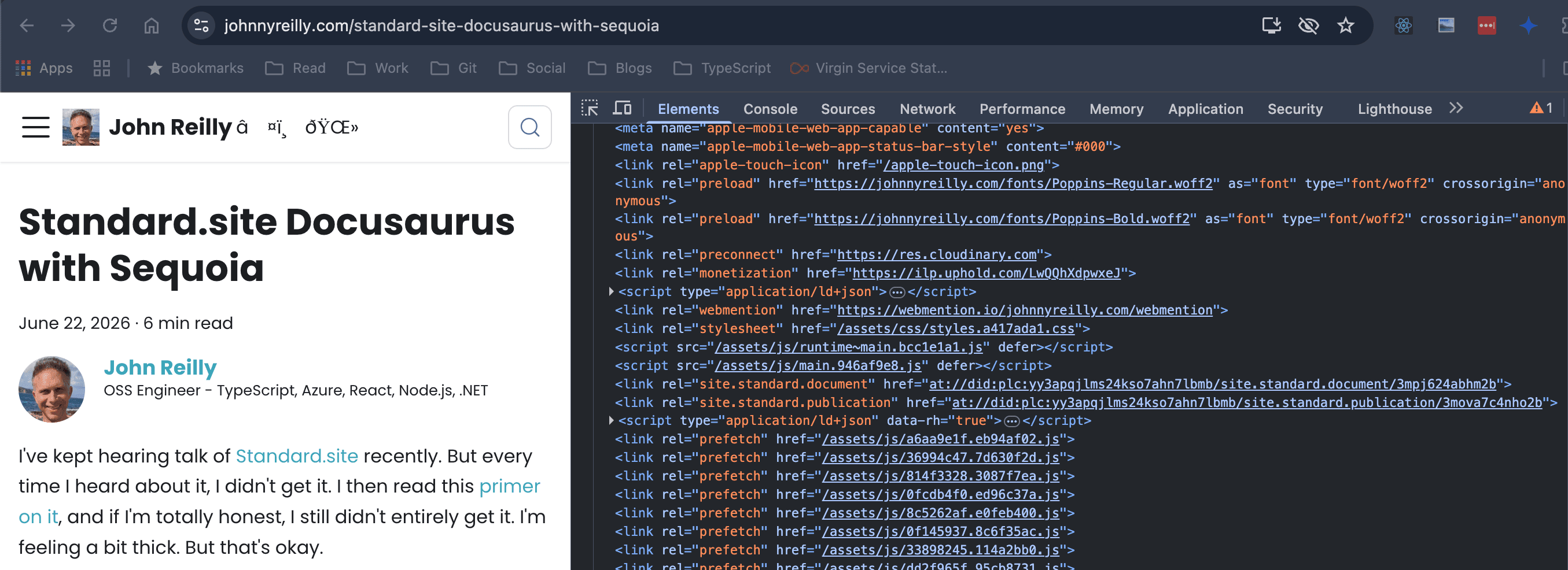Switch to the Console tab

[x=770, y=109]
